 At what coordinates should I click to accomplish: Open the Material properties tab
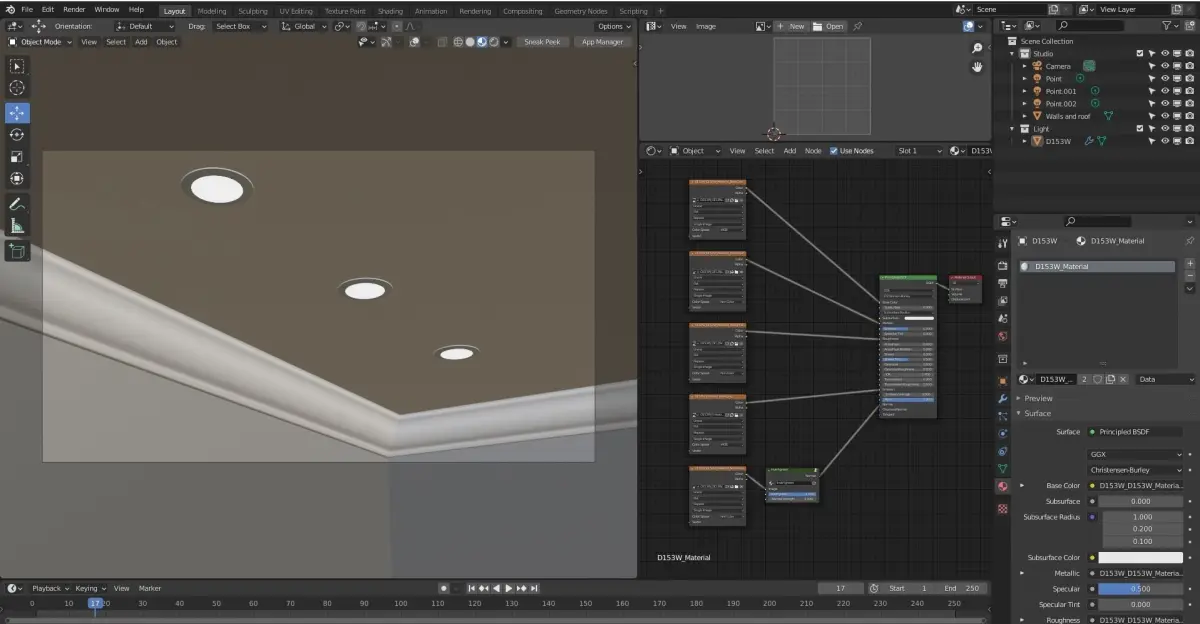tap(1003, 486)
